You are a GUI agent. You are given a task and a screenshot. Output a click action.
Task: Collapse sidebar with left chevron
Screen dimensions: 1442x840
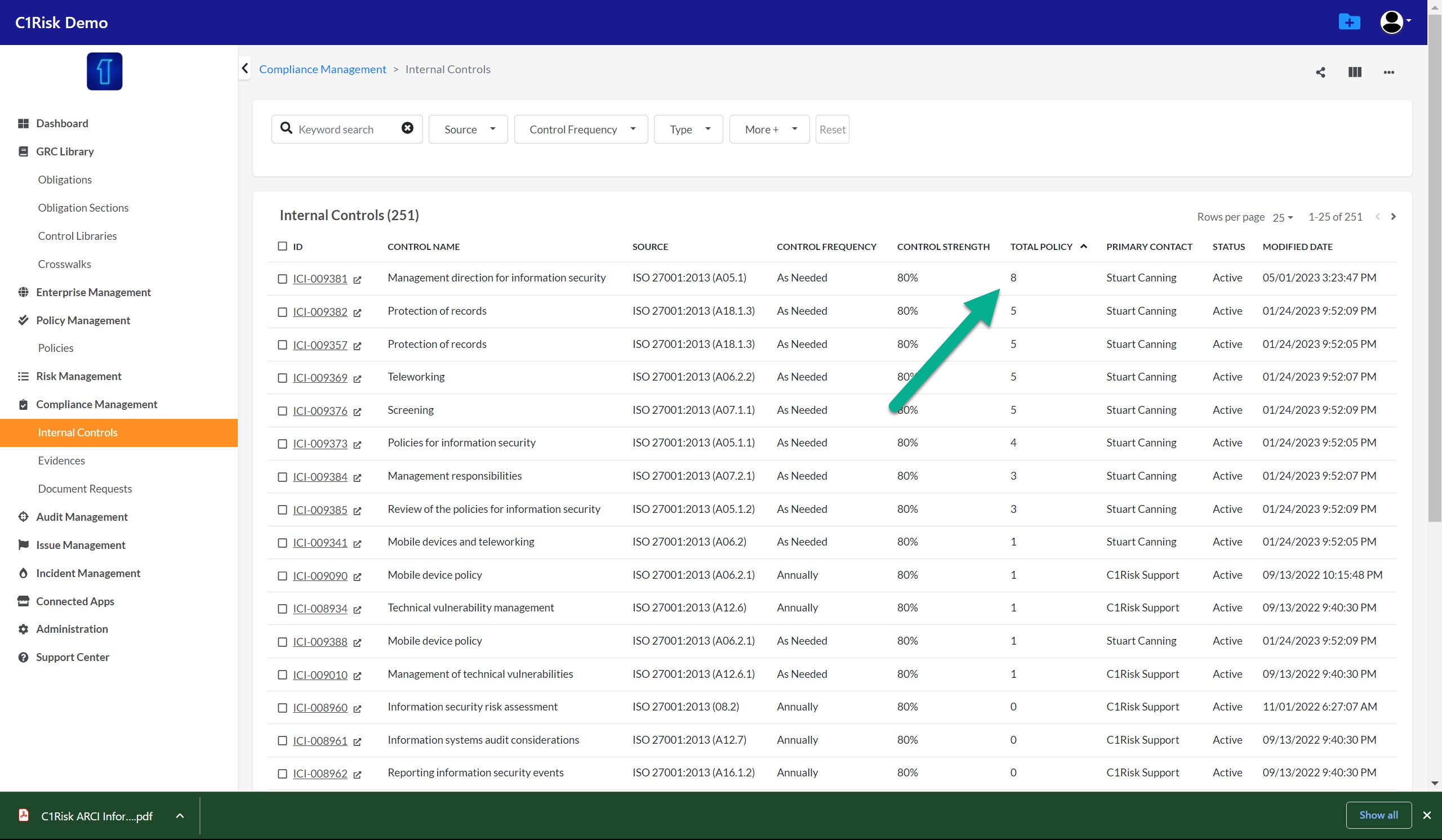point(245,69)
